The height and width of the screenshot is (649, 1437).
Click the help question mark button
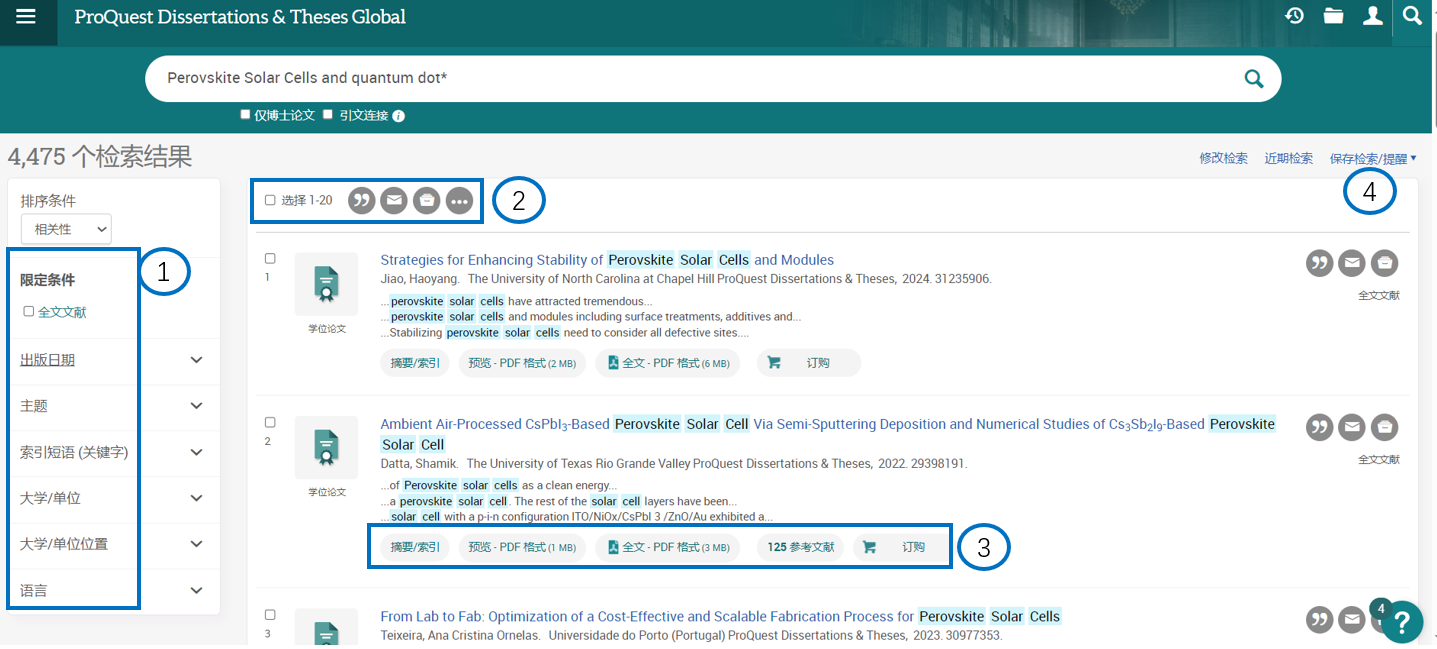point(1402,621)
